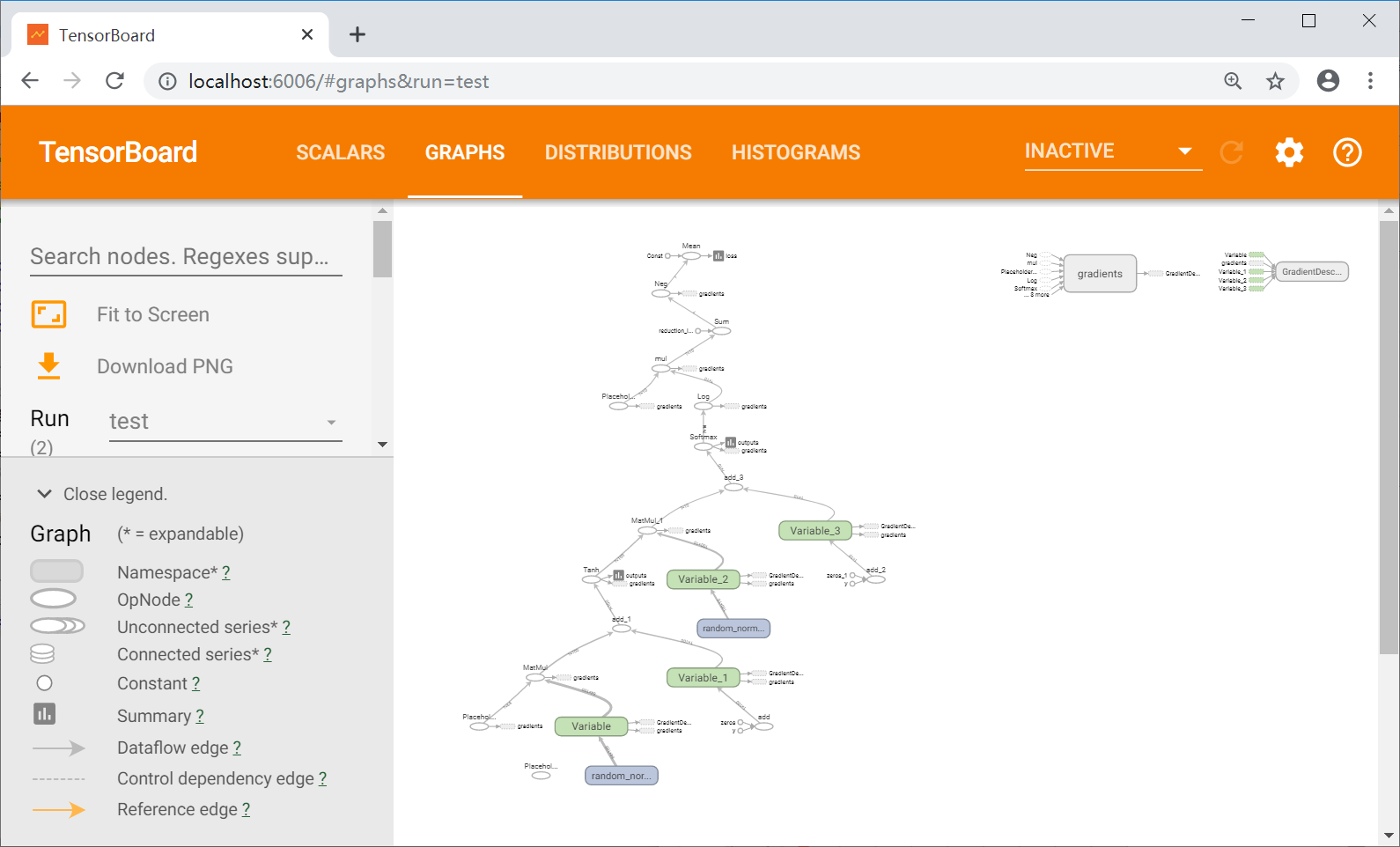The width and height of the screenshot is (1400, 847).
Task: Select the random_nor... node under Variable
Action: (x=622, y=776)
